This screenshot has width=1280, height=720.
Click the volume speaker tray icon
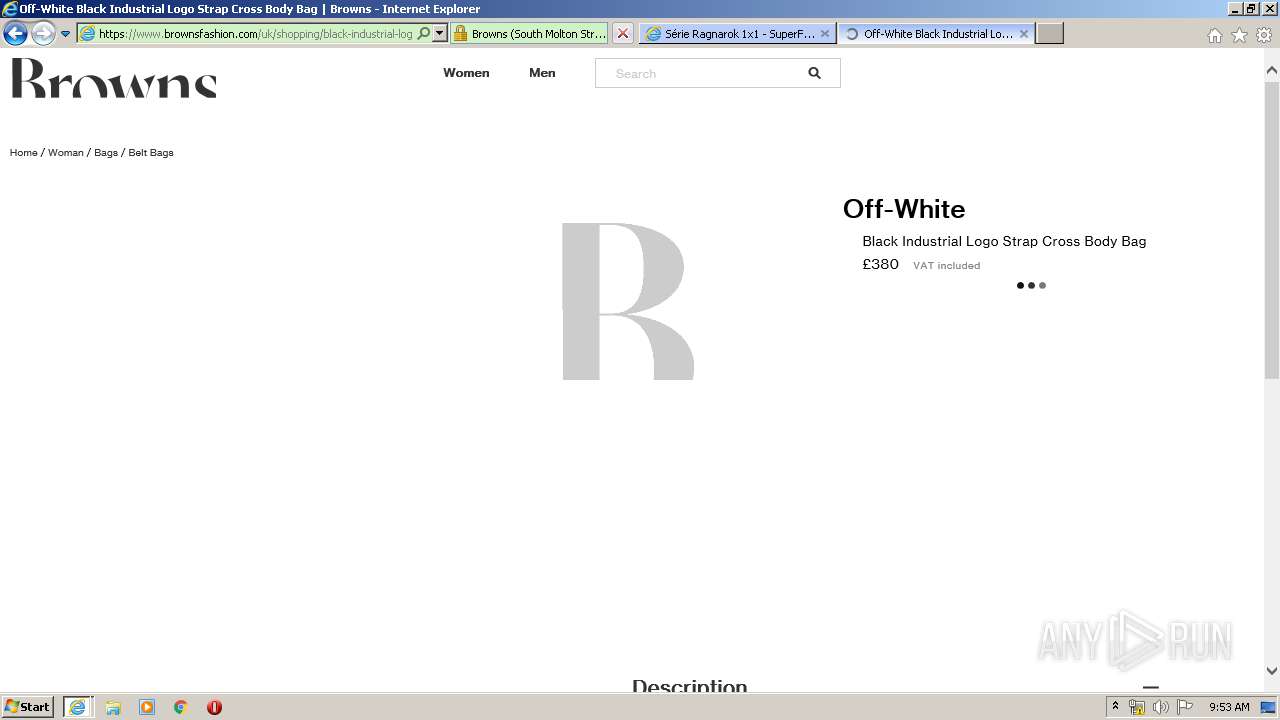click(1161, 707)
